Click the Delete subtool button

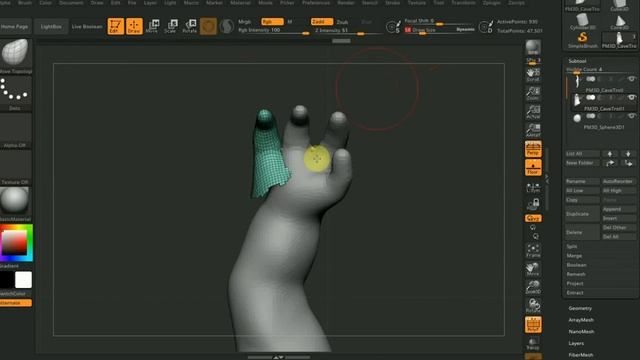click(582, 232)
